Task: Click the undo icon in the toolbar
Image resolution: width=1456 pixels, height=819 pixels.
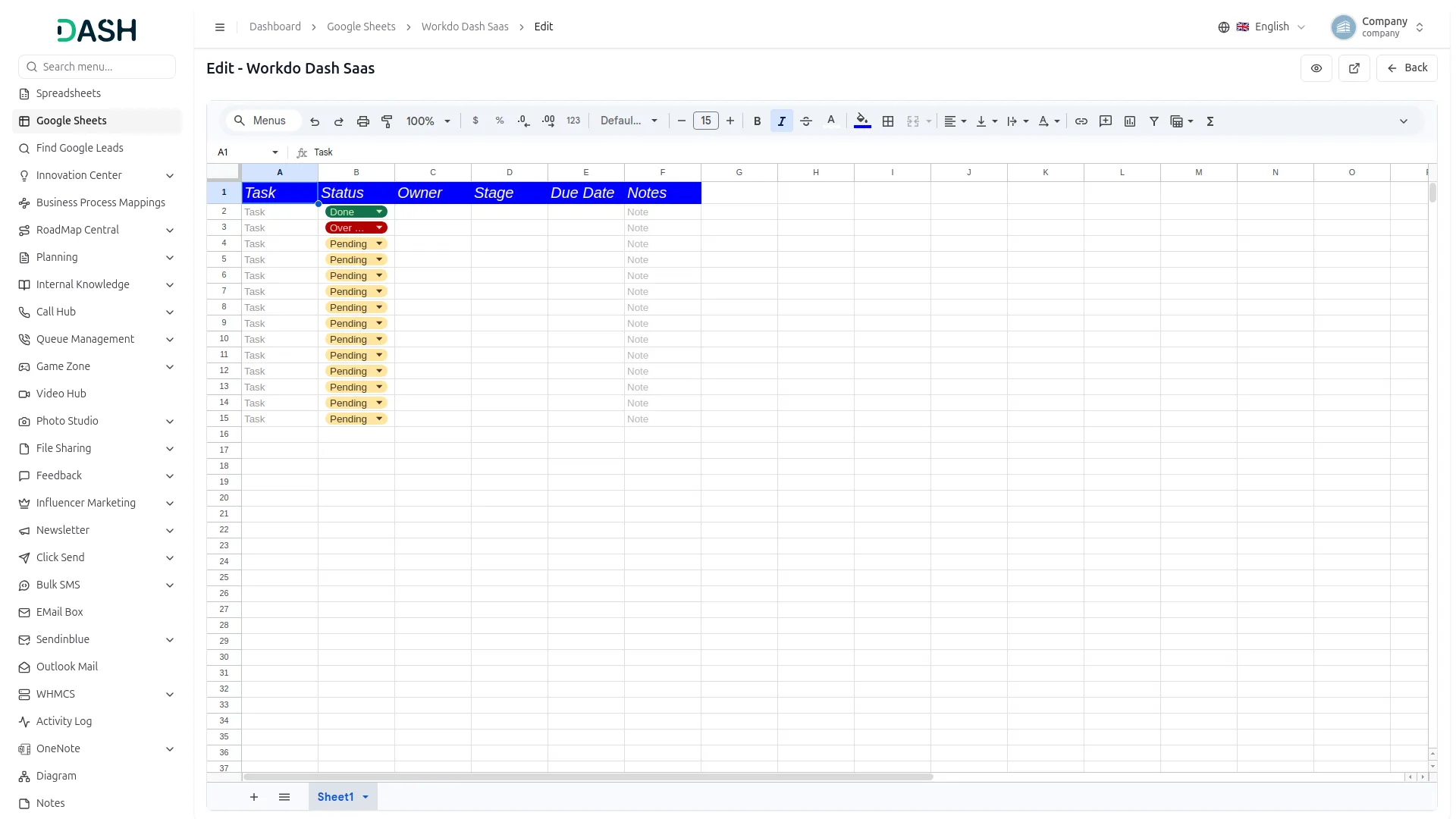Action: click(x=315, y=121)
